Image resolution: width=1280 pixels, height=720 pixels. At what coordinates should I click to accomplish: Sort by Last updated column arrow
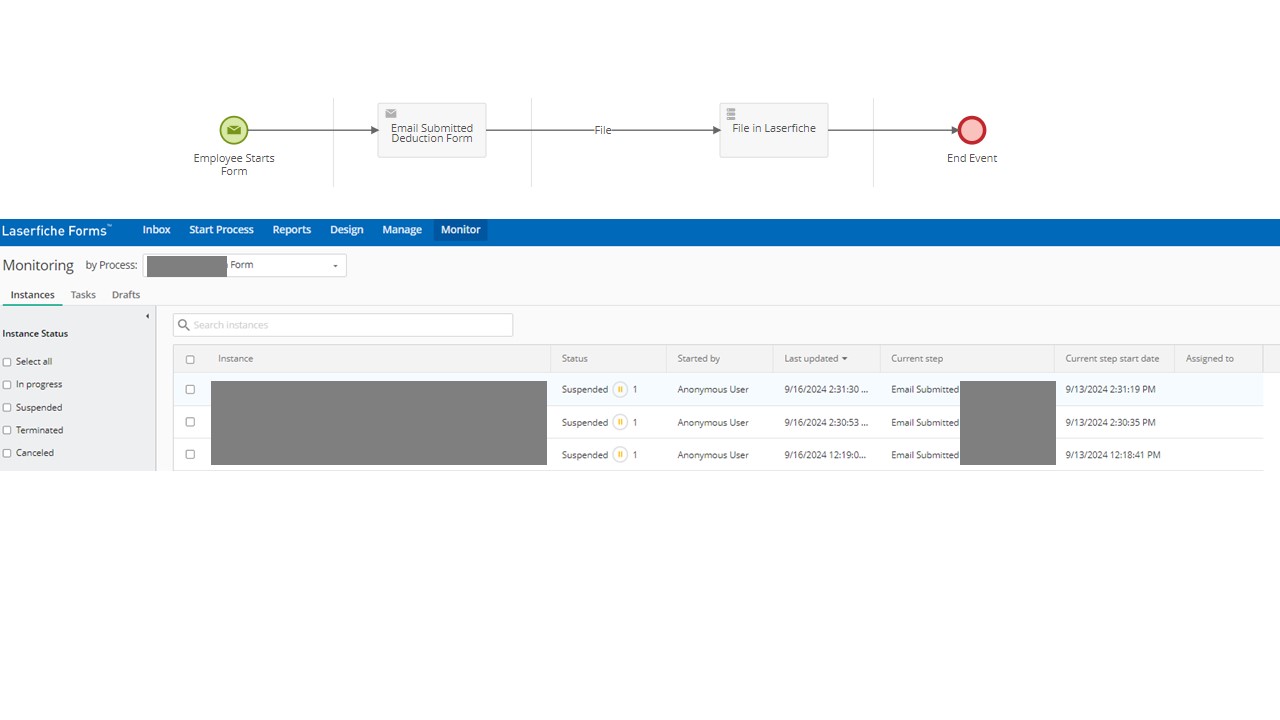(x=844, y=359)
